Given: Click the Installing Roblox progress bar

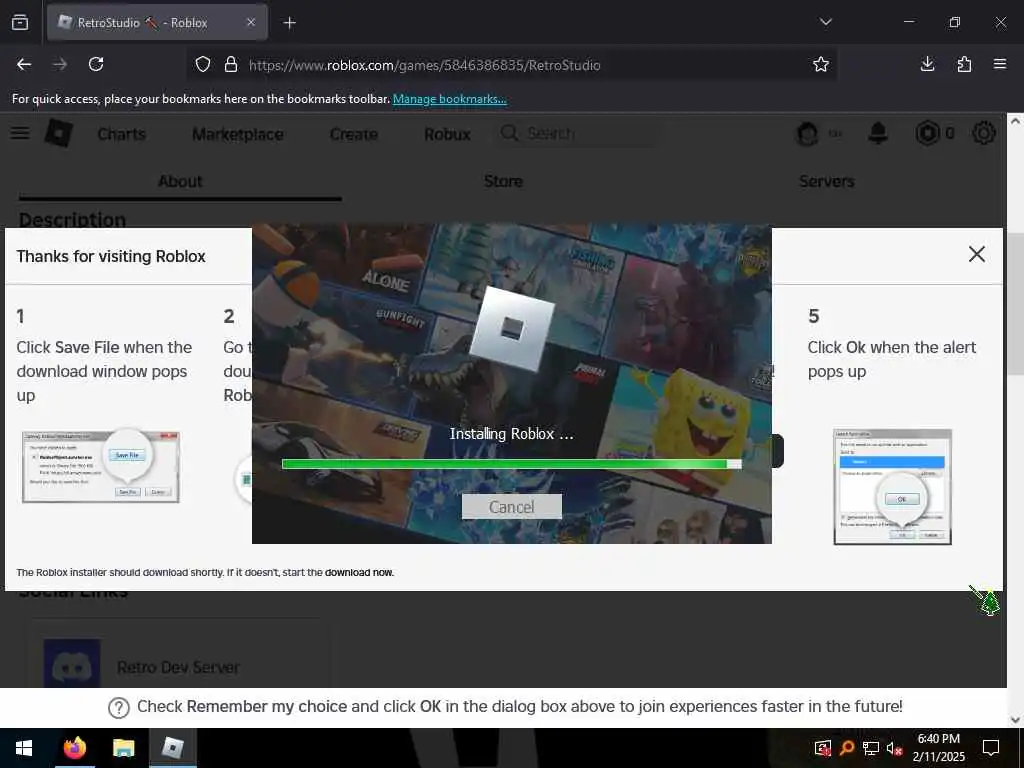Looking at the screenshot, I should [x=511, y=464].
